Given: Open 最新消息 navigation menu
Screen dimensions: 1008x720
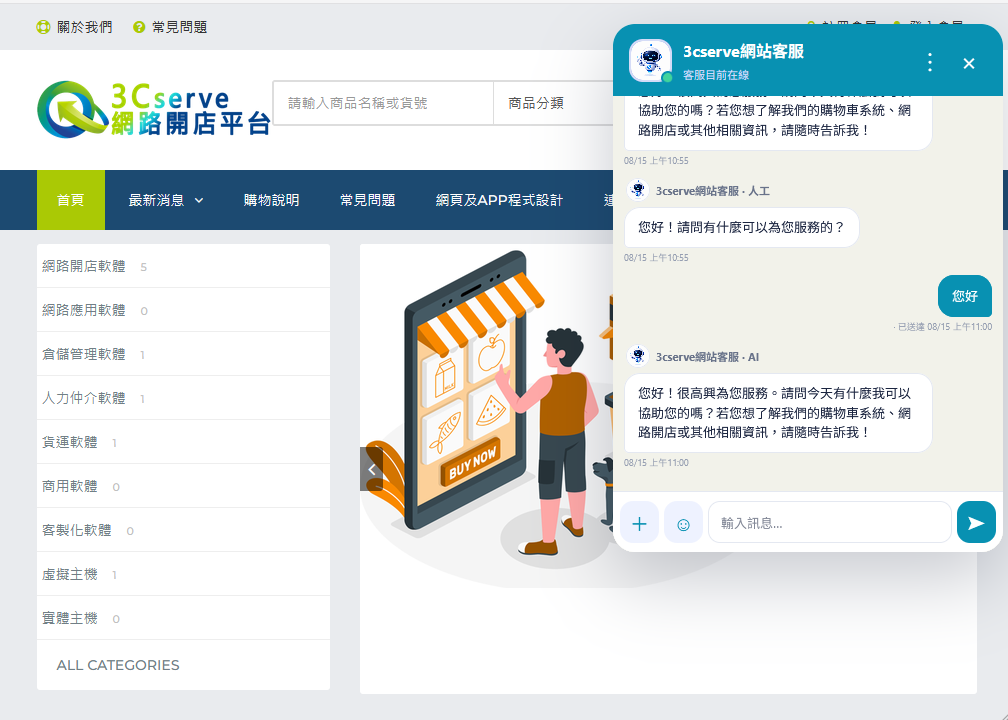Looking at the screenshot, I should click(x=166, y=200).
